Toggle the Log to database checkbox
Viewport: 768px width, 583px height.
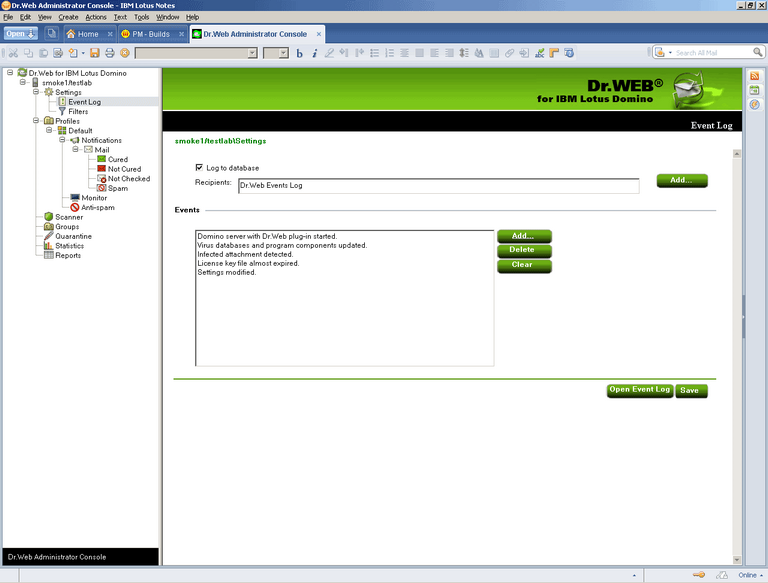(199, 168)
